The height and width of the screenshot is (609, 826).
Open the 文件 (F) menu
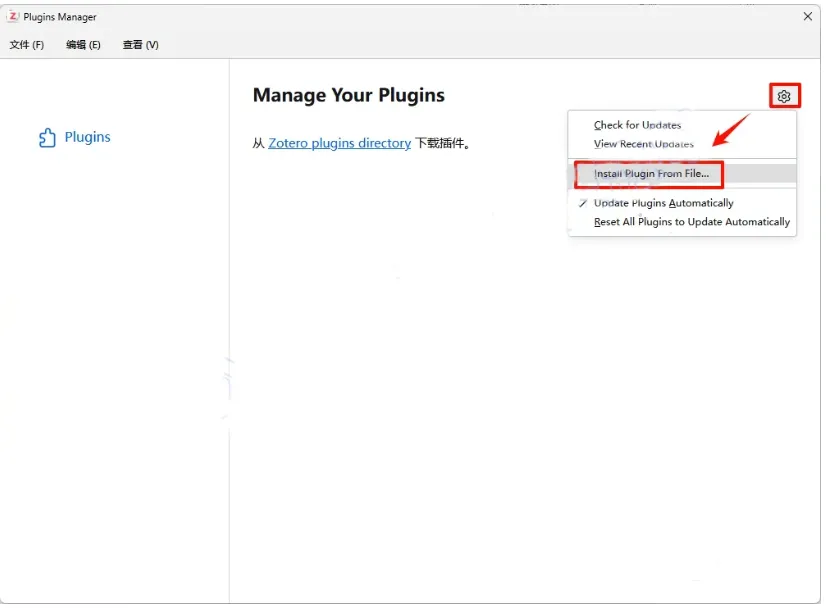point(27,45)
